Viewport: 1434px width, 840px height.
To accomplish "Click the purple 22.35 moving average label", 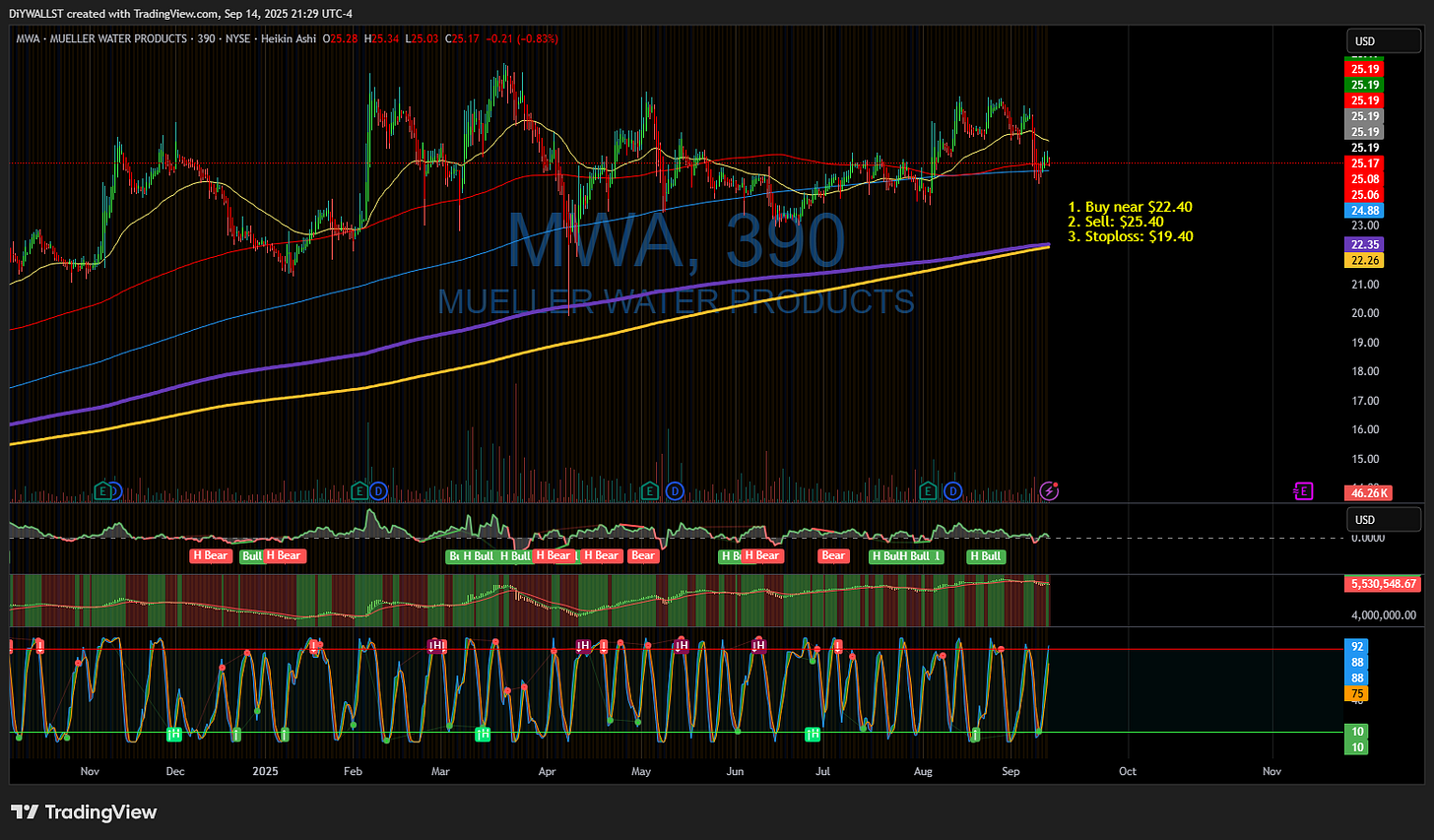I will point(1364,244).
